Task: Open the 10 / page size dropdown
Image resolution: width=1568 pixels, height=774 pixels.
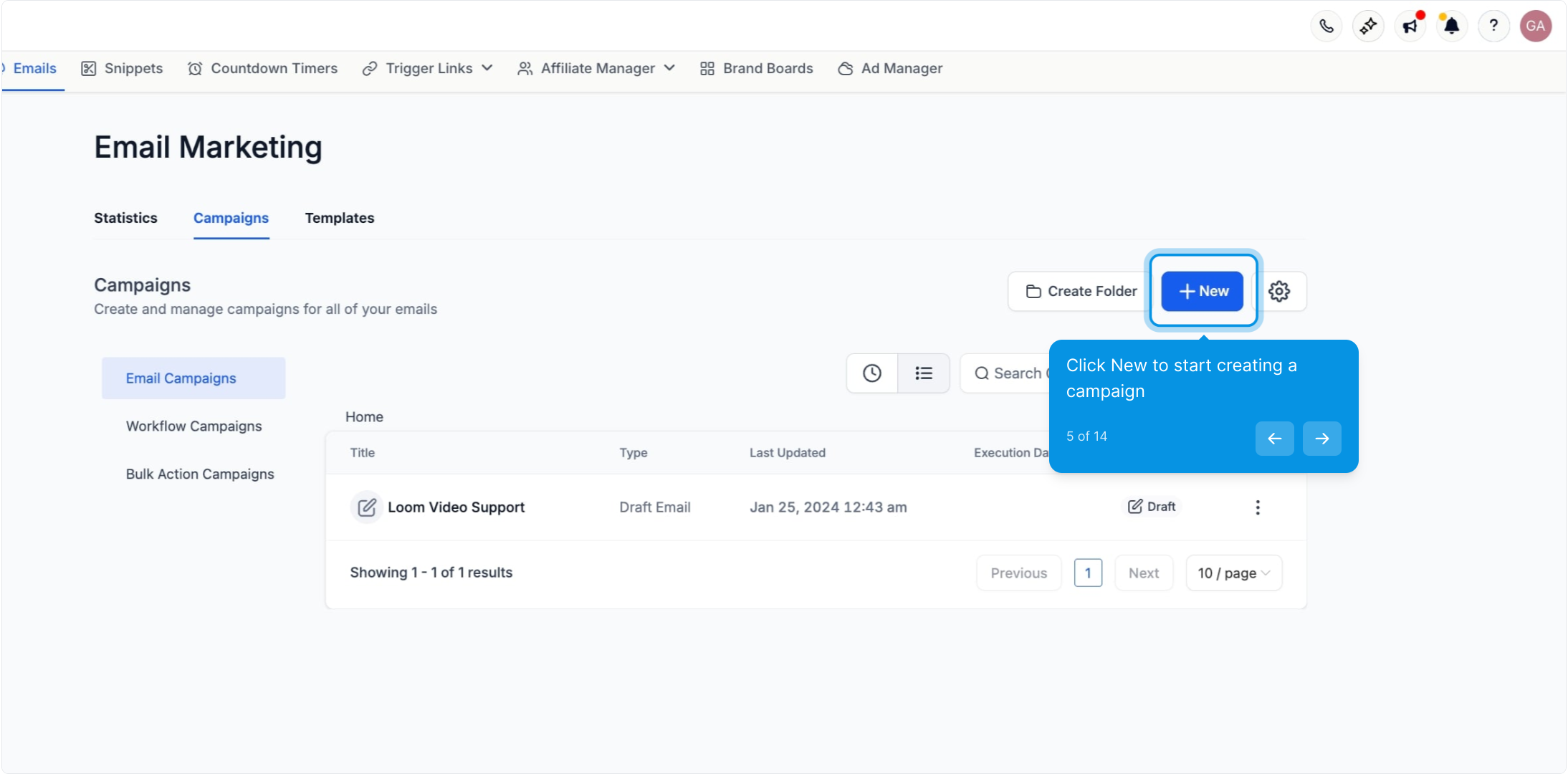Action: click(x=1233, y=573)
